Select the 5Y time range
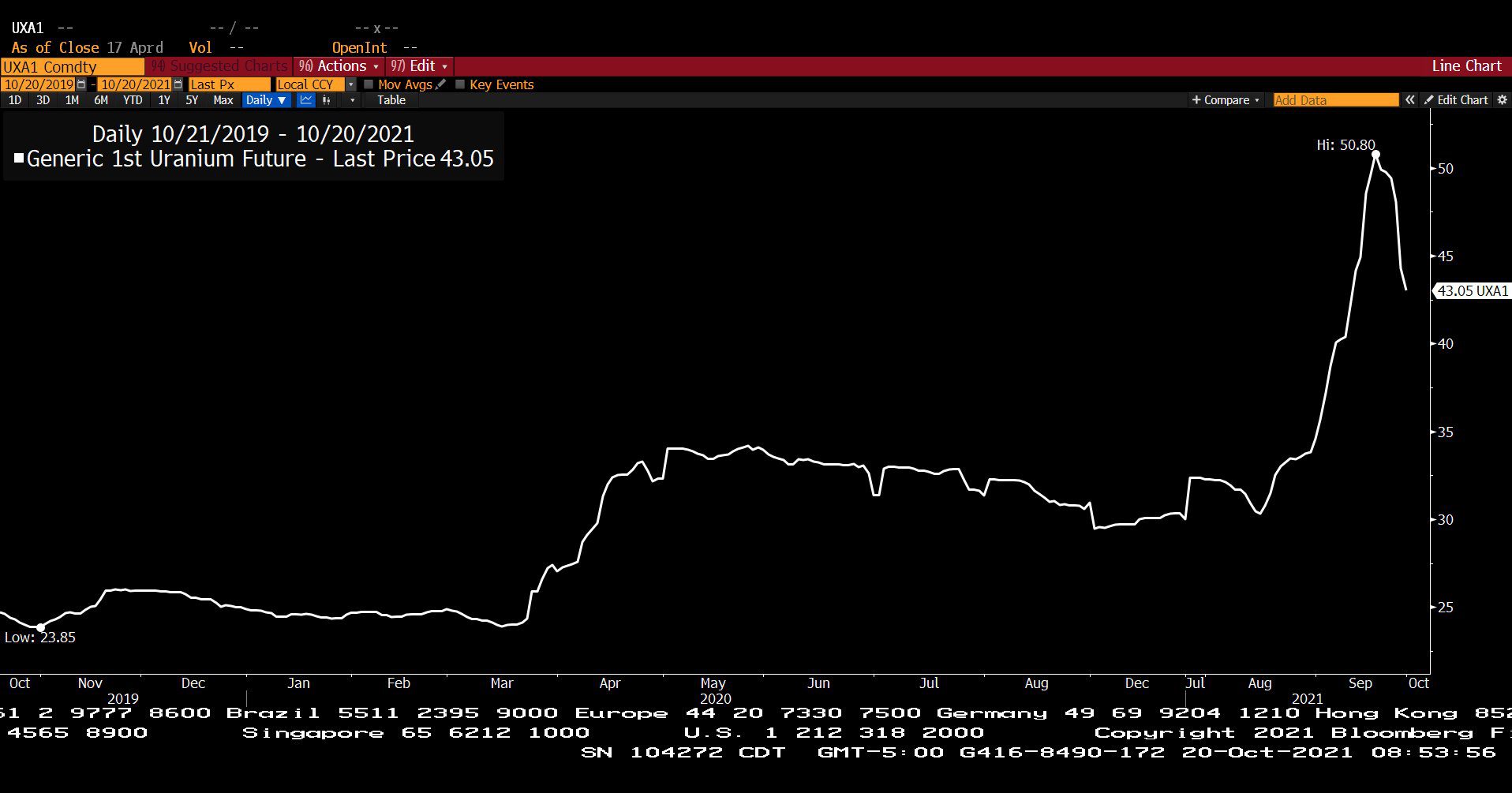The width and height of the screenshot is (1512, 793). pos(192,100)
